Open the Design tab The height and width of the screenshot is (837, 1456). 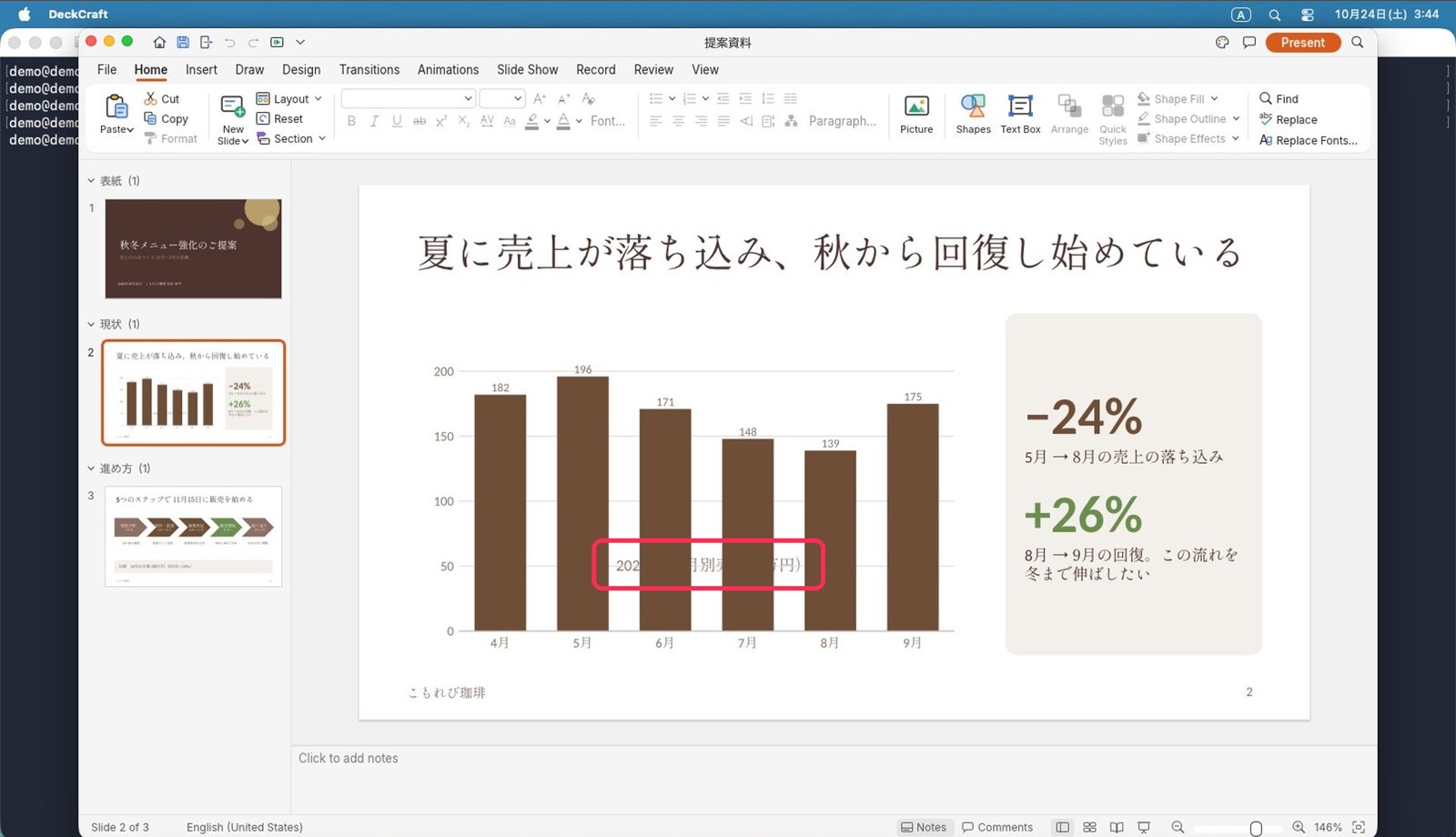pos(301,69)
